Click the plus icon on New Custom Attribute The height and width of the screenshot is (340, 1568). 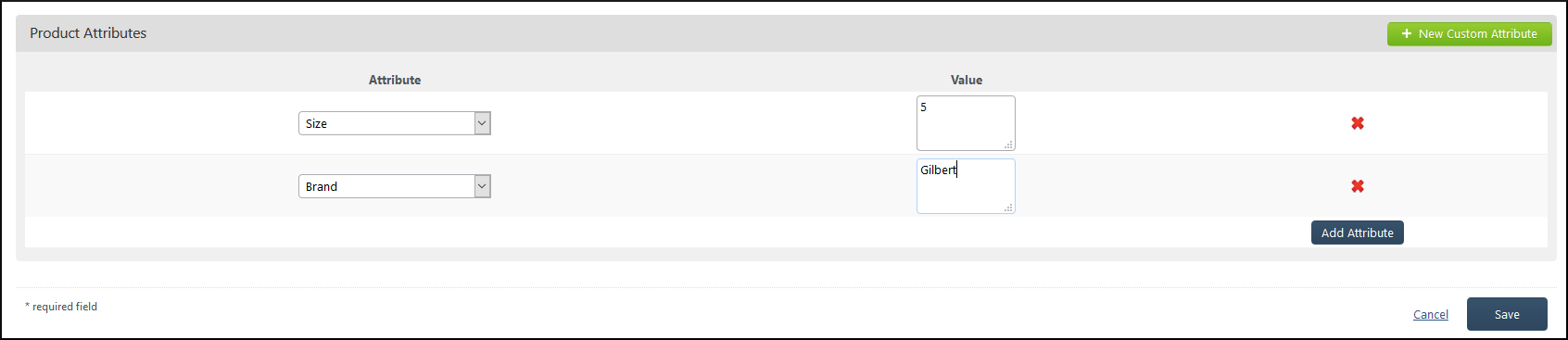1406,33
